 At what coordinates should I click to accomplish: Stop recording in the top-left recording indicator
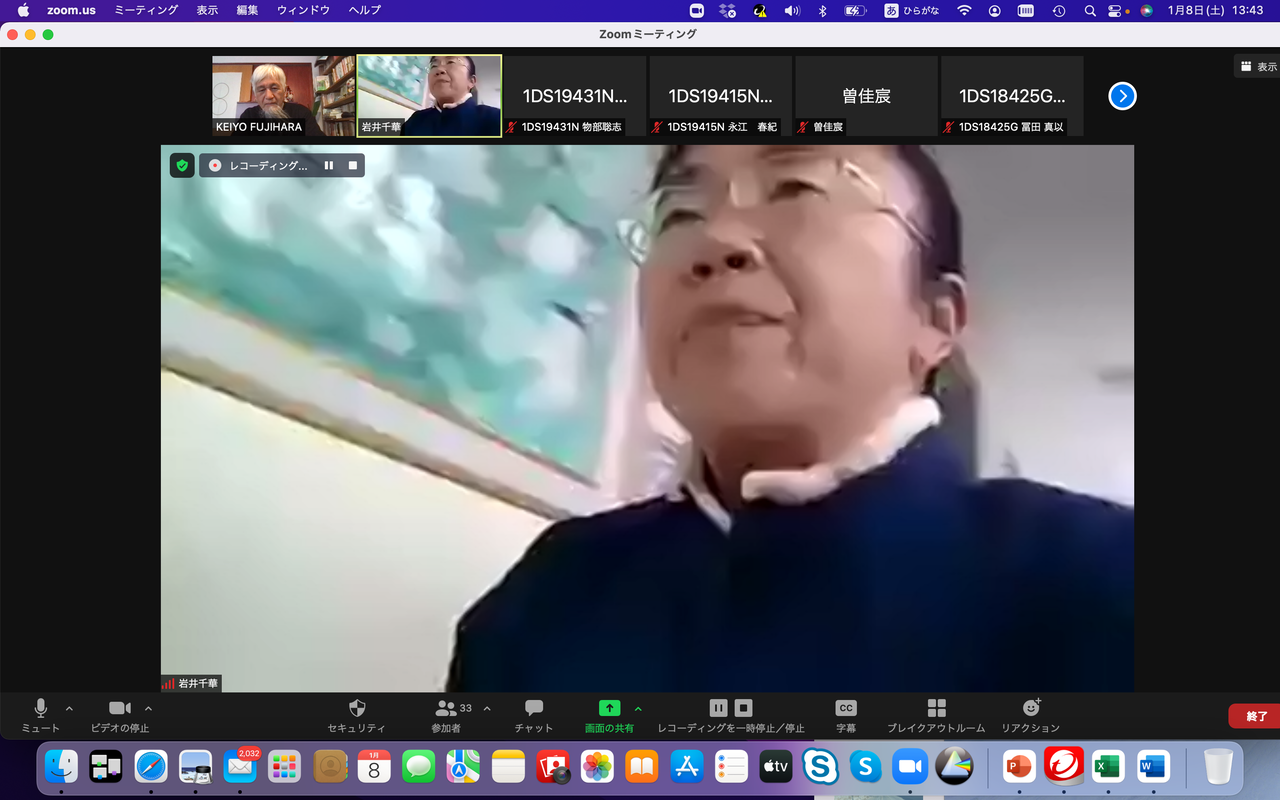(x=352, y=165)
